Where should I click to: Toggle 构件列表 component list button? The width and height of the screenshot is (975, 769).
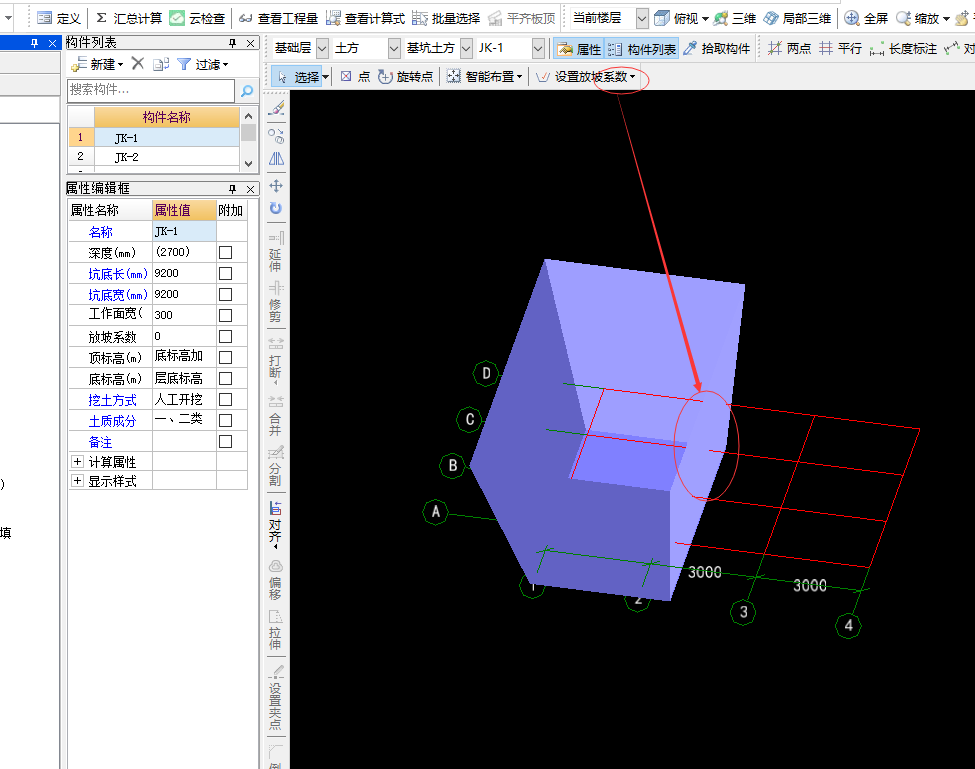point(643,48)
